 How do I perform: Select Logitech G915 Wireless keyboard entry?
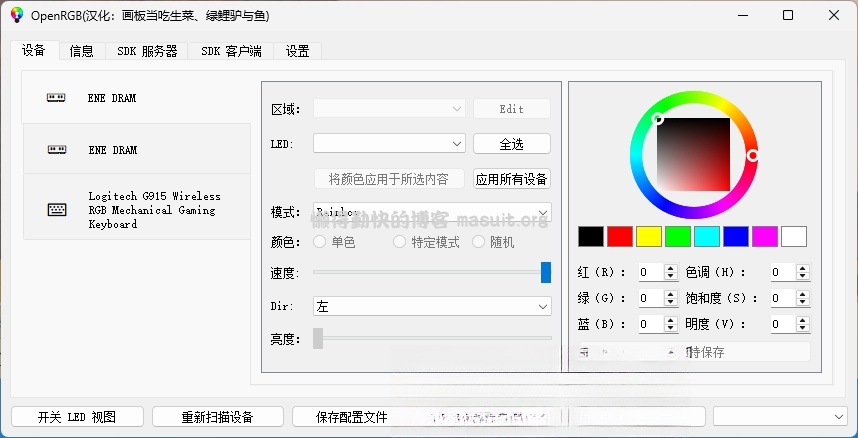click(137, 207)
